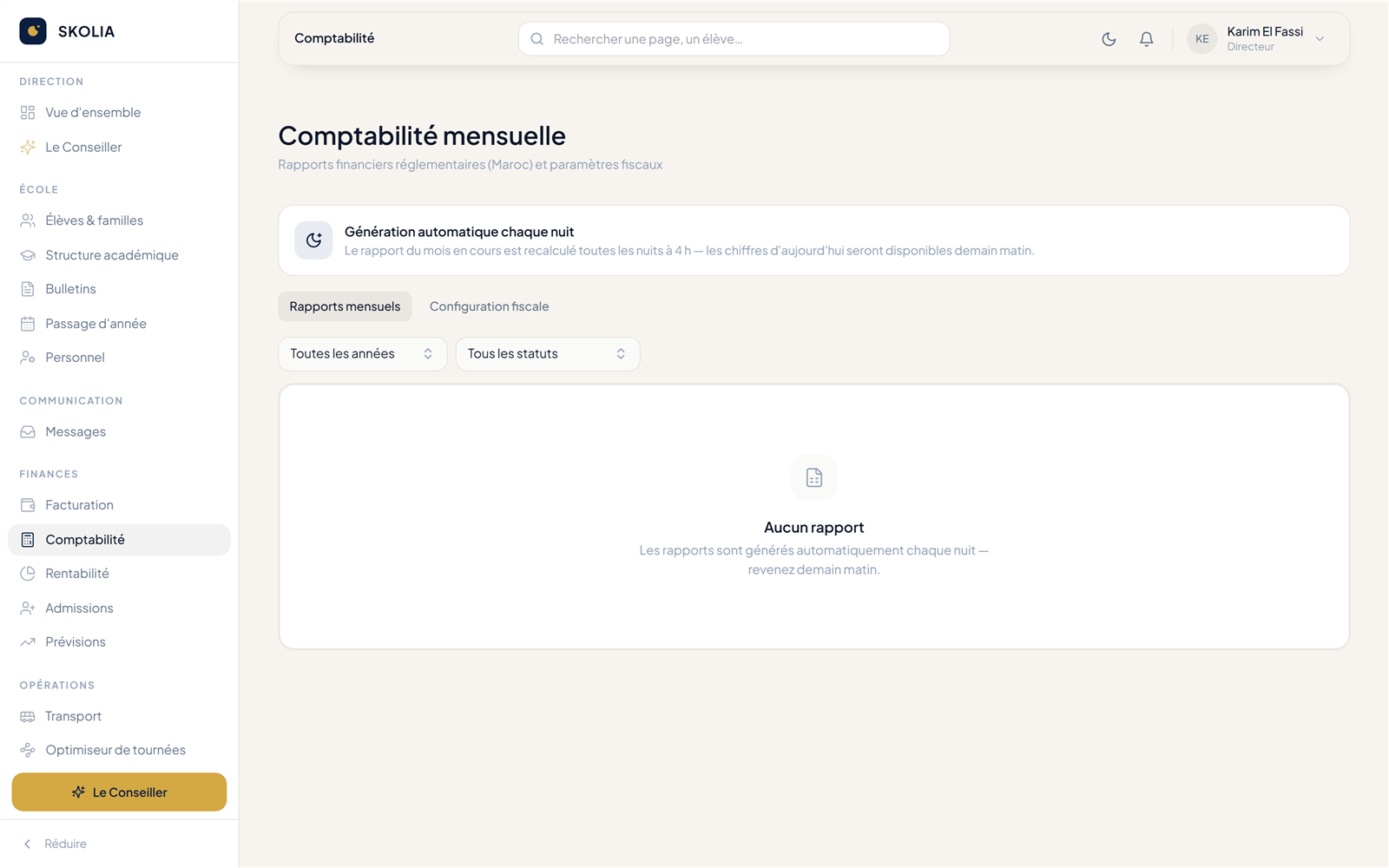Click the empty report document icon
Screen dimensions: 1389x868
point(814,477)
